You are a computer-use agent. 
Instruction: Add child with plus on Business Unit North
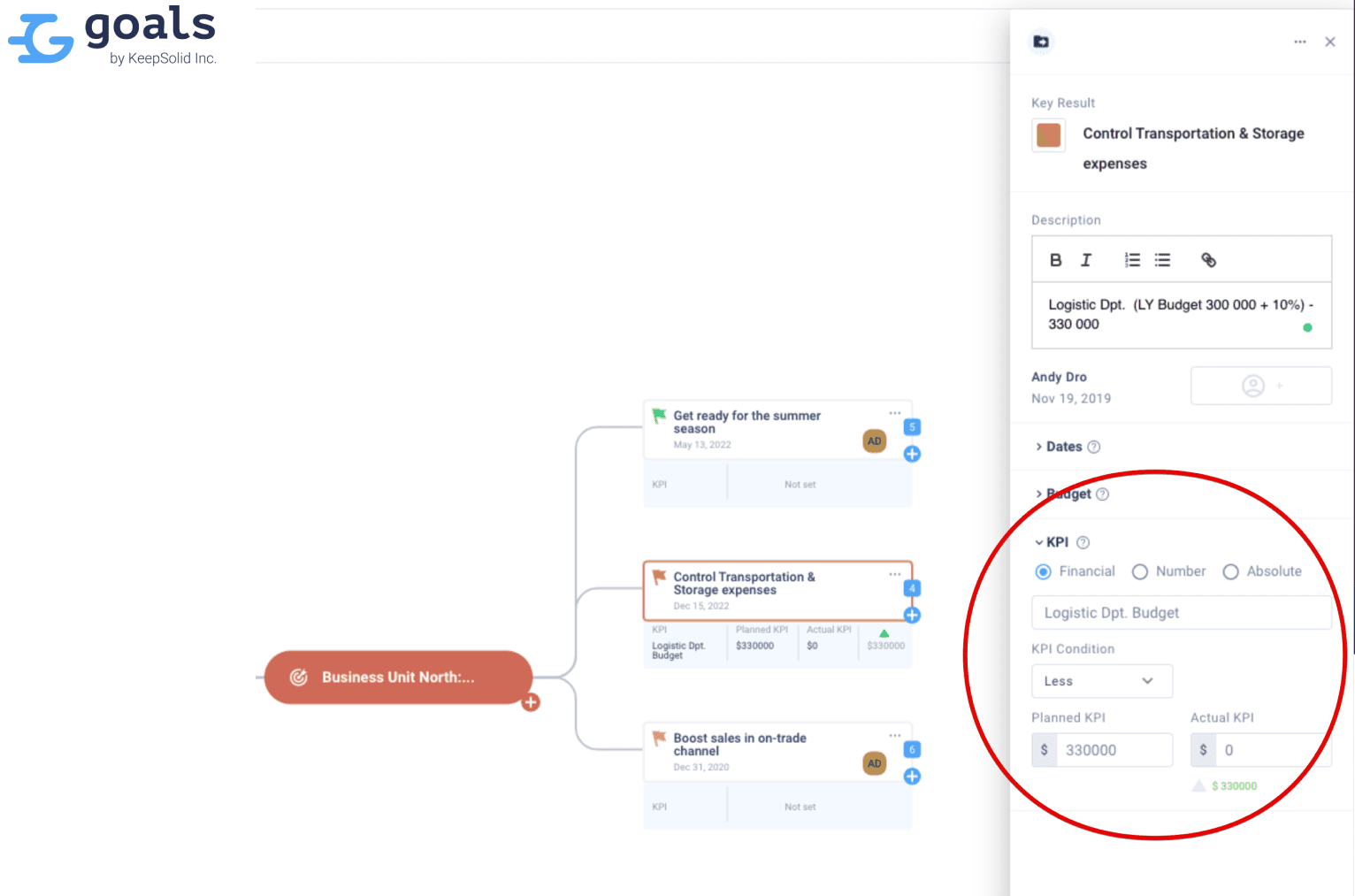(531, 702)
